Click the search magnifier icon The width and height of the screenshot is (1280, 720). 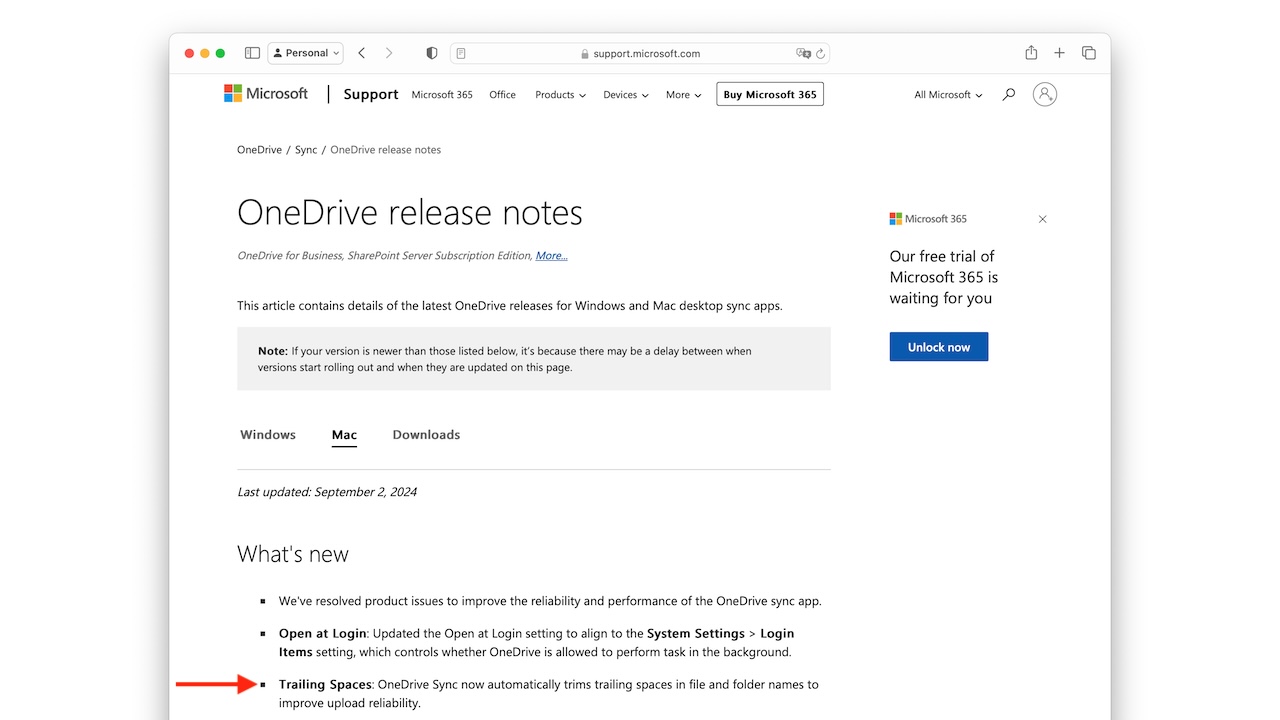tap(1009, 94)
